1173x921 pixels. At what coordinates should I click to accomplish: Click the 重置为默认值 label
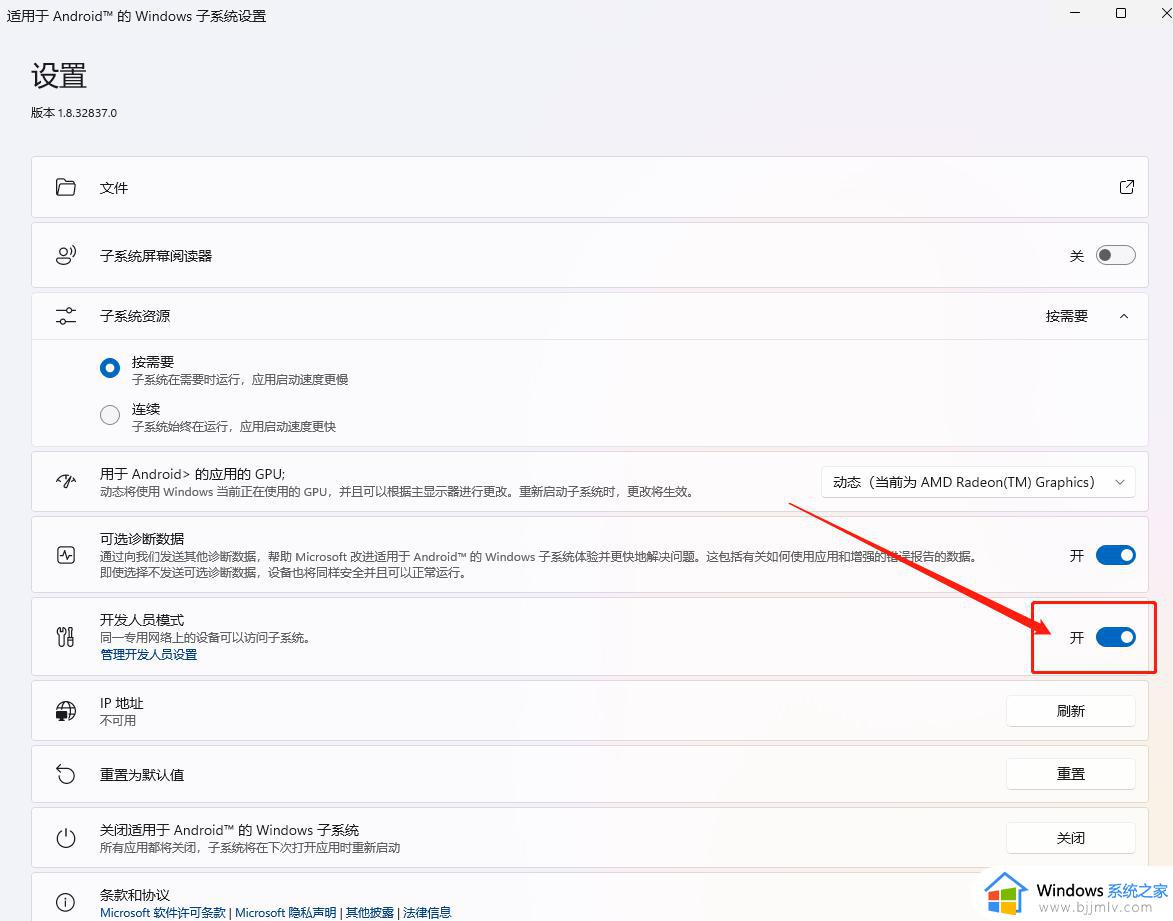142,775
